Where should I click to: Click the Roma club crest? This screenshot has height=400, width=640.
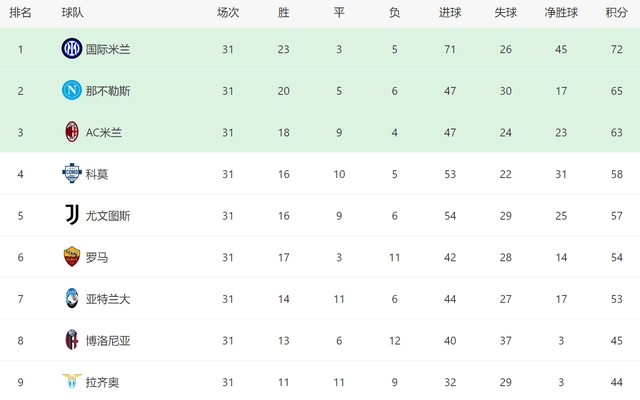pos(71,257)
